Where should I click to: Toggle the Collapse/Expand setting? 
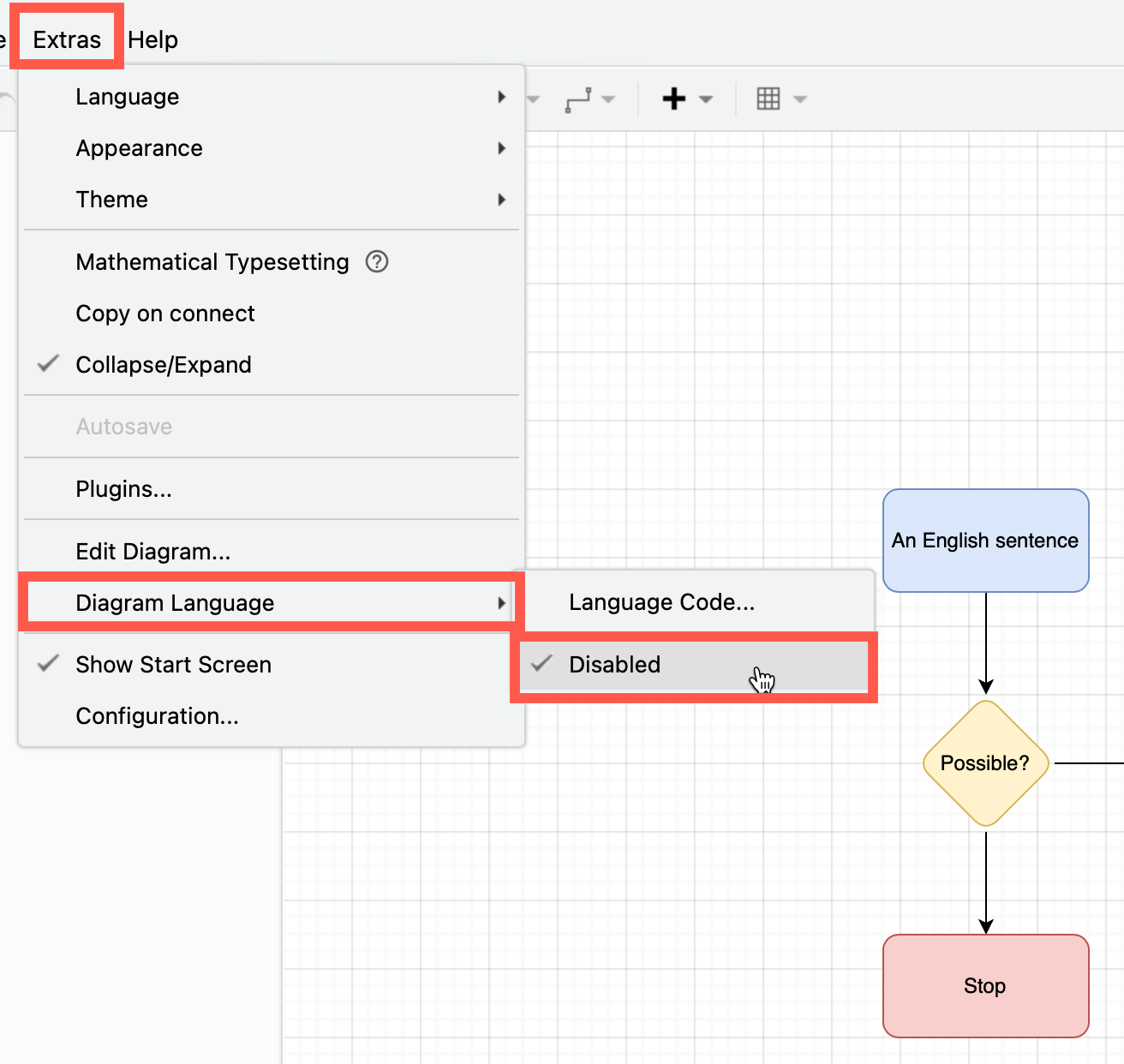pos(163,364)
